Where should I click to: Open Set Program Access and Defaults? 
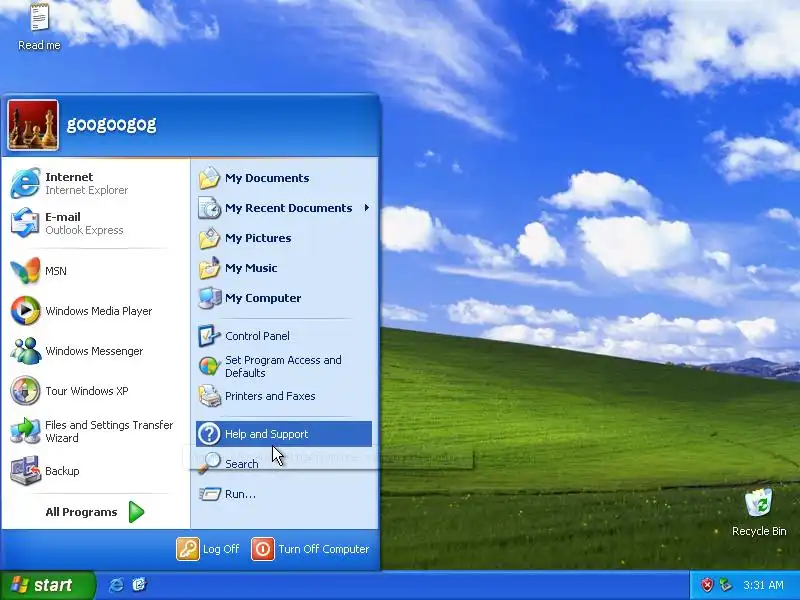pos(284,366)
